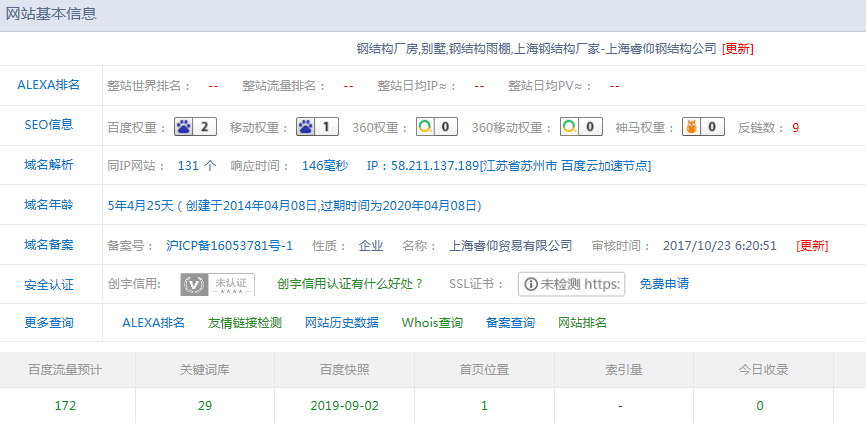This screenshot has width=866, height=423.
Task: Click the 安全认证 row label
Action: click(x=49, y=285)
